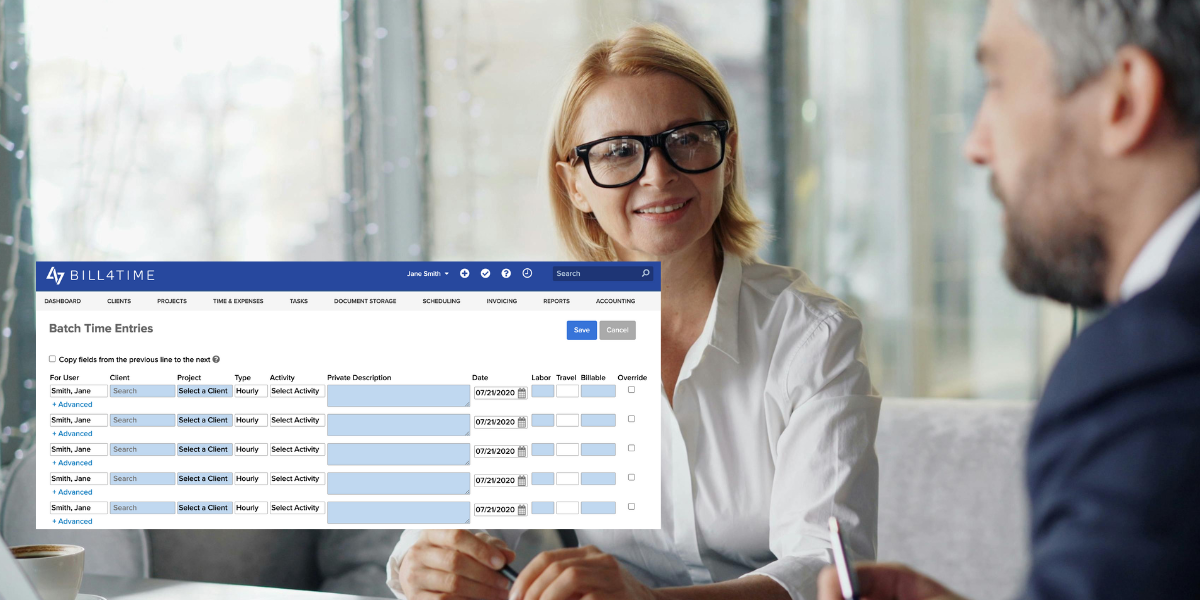Open the help question mark icon in header

506,273
